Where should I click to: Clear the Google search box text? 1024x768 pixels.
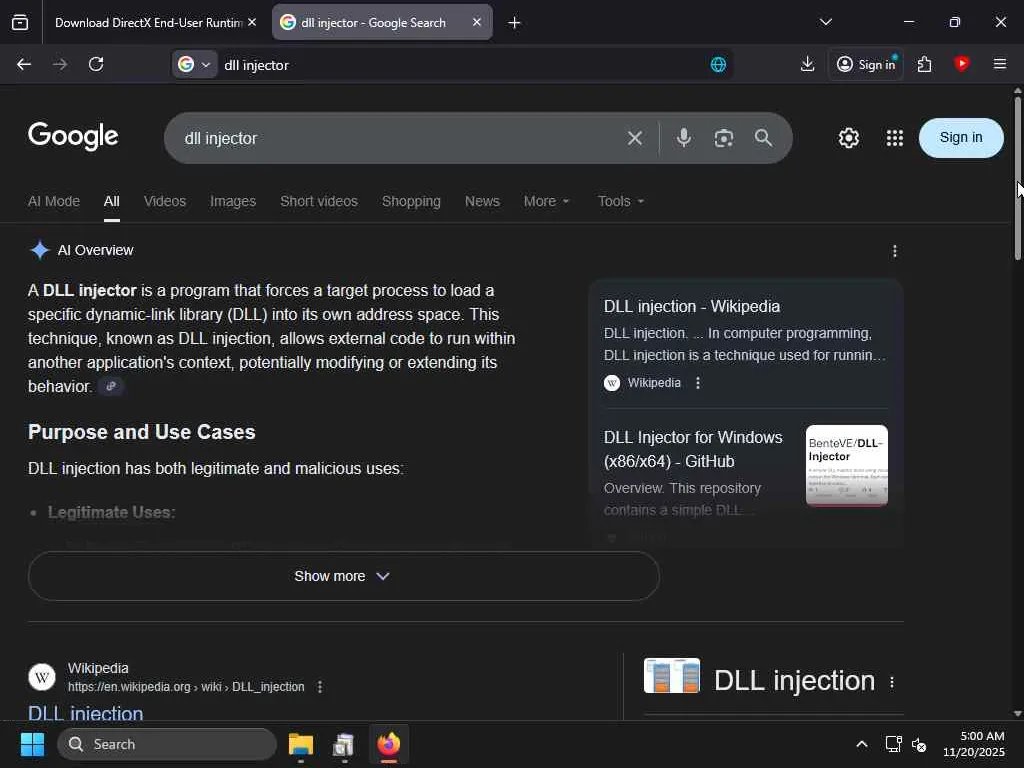click(635, 138)
